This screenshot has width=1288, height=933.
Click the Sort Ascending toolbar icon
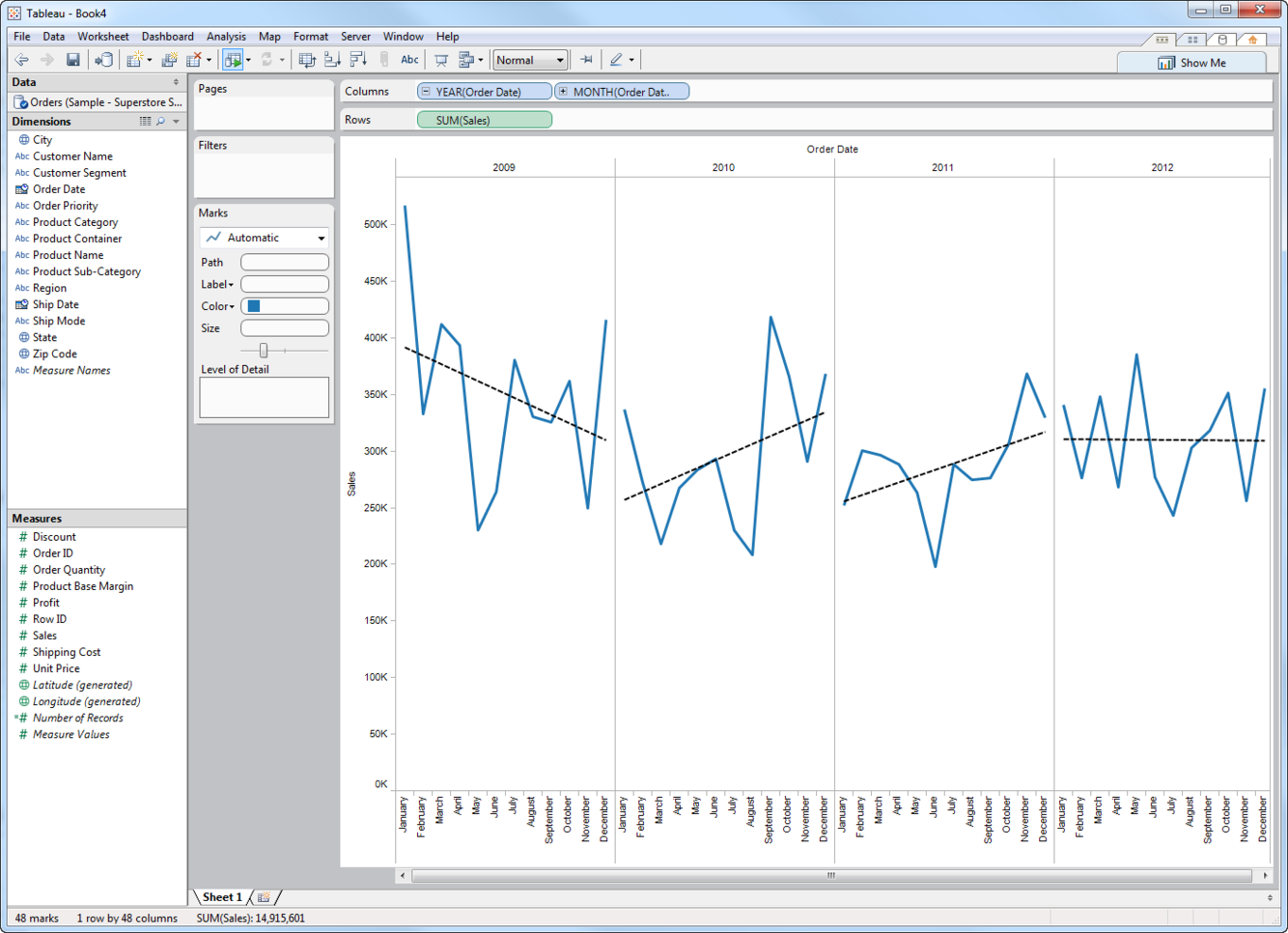click(x=333, y=60)
